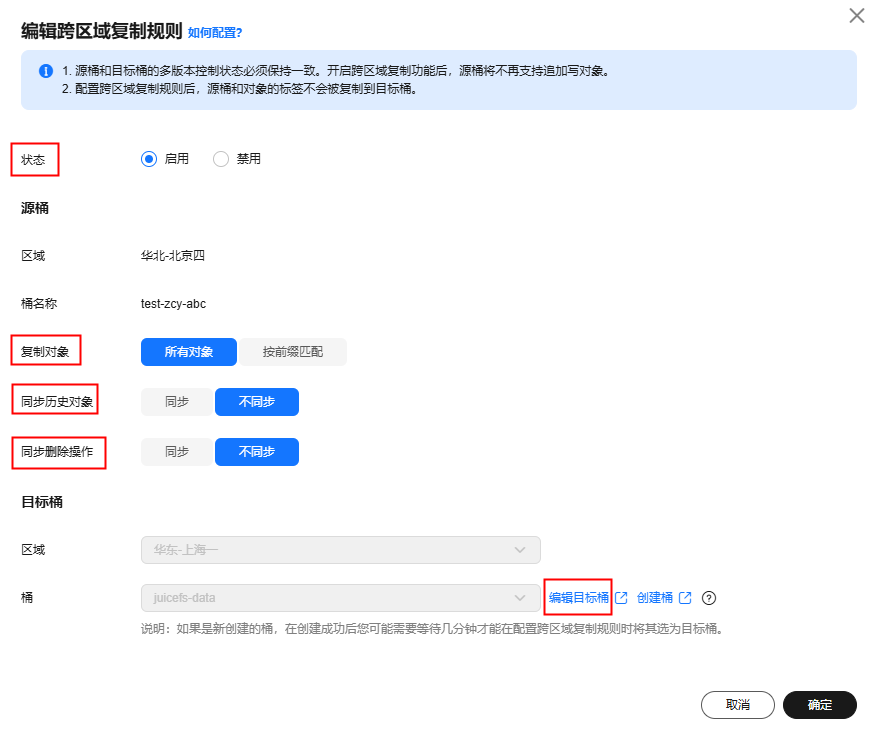Open the target region dropdown 华东-上海一

click(x=341, y=550)
